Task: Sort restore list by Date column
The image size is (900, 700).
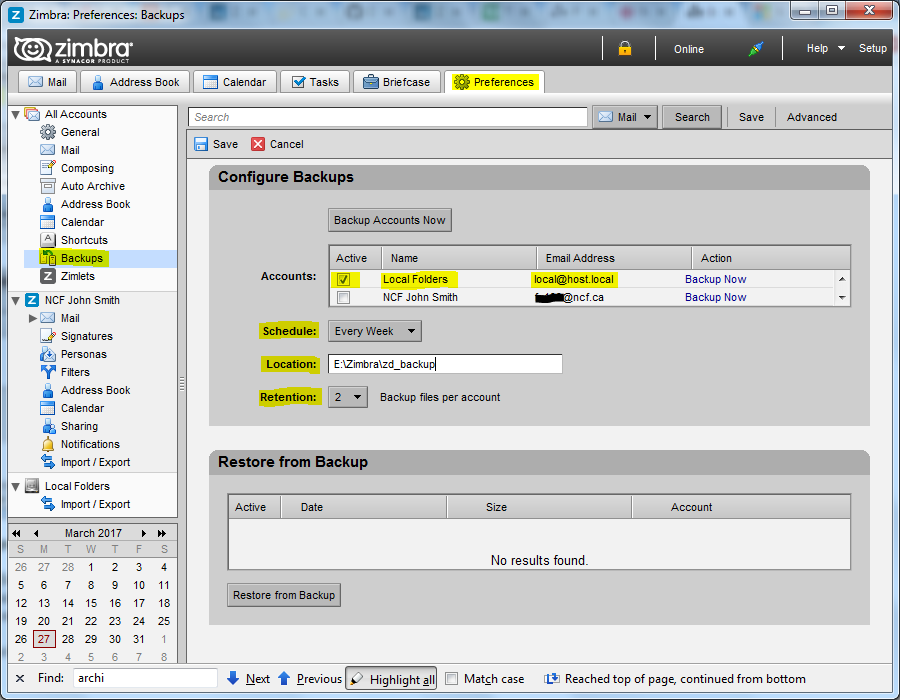Action: [364, 507]
